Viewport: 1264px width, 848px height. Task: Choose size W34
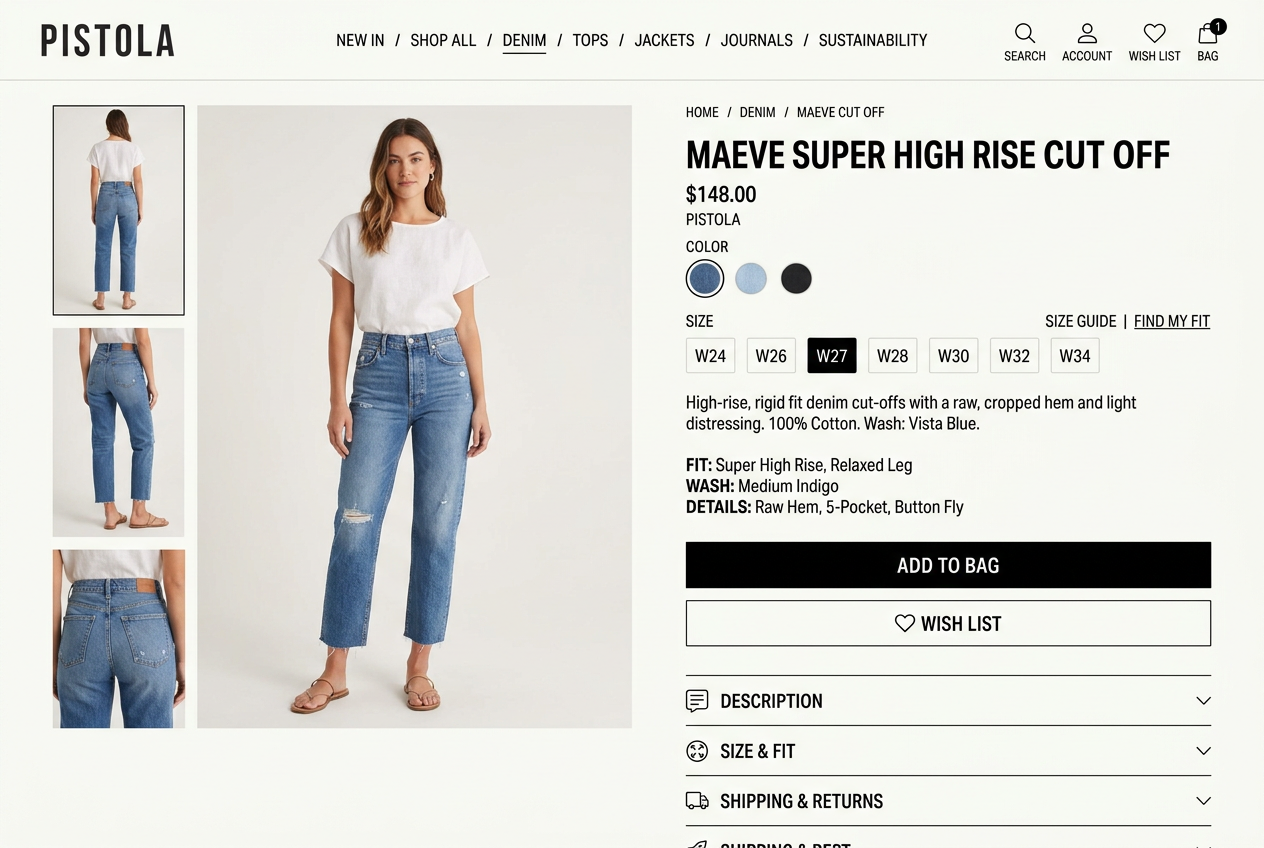pyautogui.click(x=1074, y=356)
